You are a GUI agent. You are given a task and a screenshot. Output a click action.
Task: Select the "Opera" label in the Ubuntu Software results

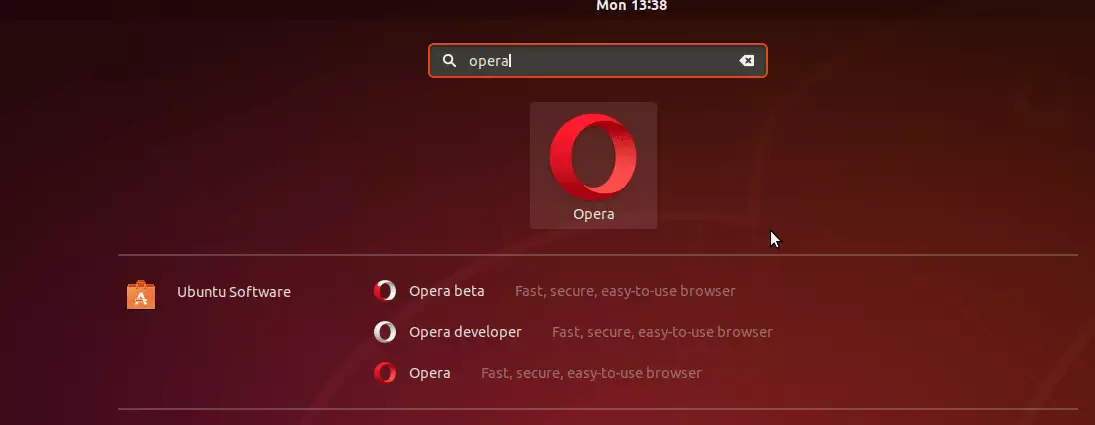[x=429, y=373]
